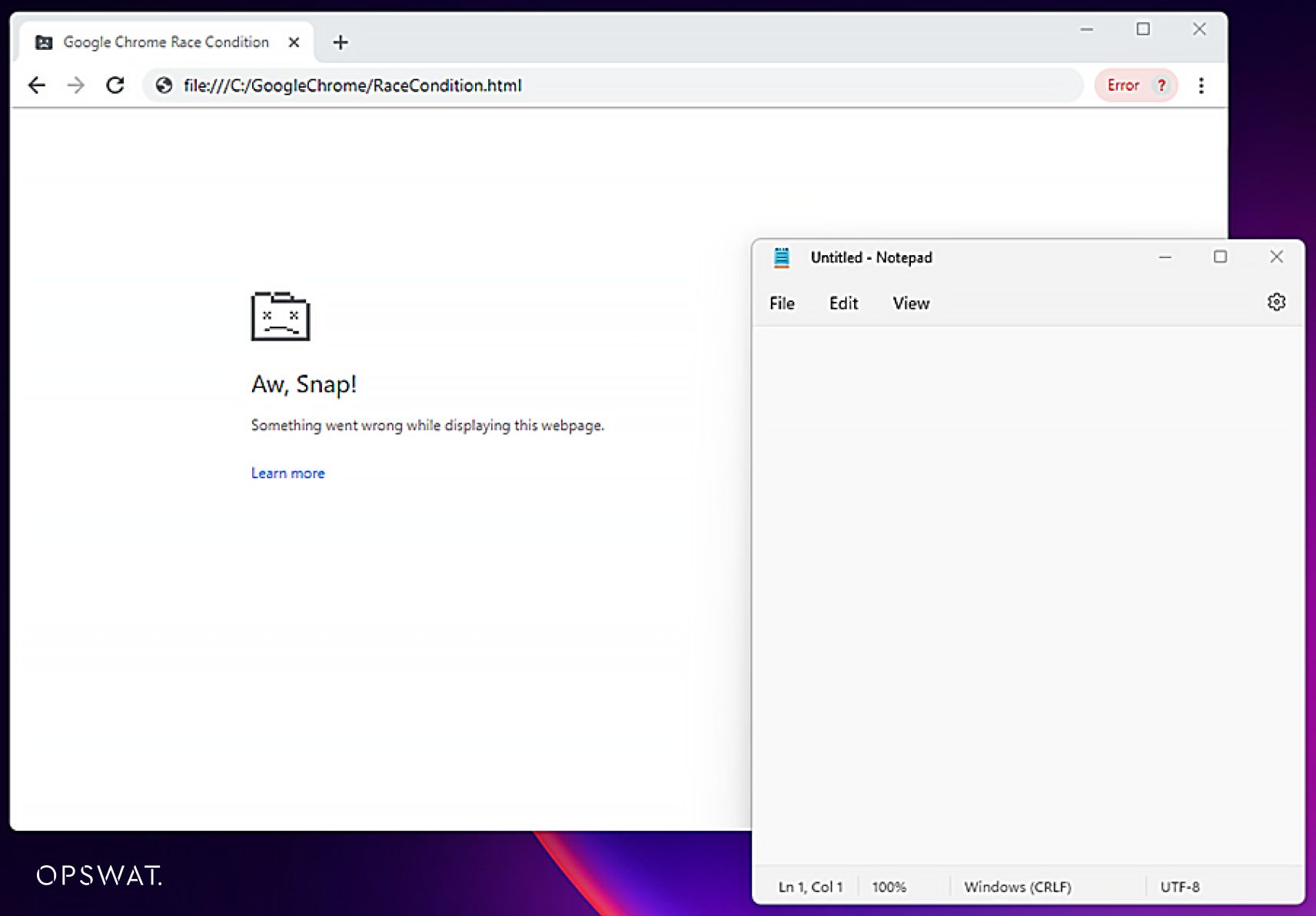
Task: Open the Learn more link
Action: (287, 473)
